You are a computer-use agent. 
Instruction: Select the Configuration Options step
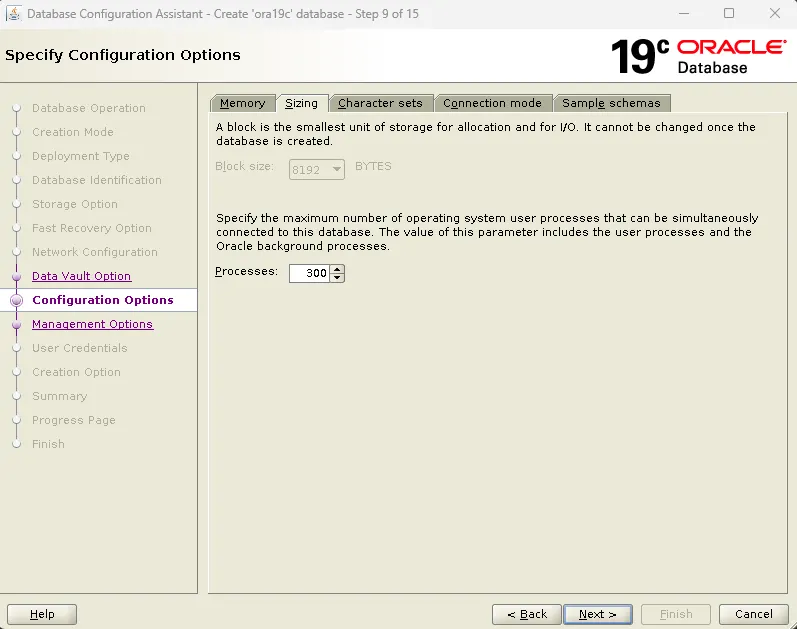coord(103,300)
